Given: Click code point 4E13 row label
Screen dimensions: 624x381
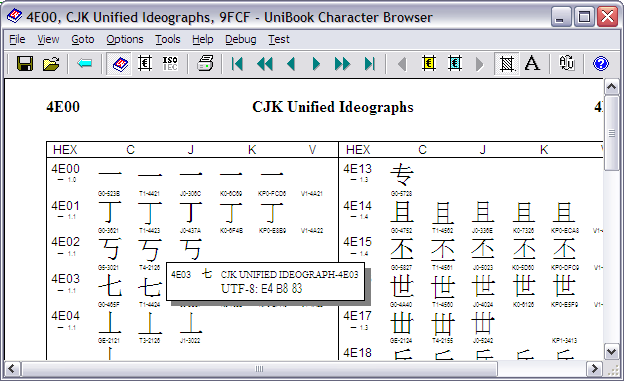Looking at the screenshot, I should point(357,169).
